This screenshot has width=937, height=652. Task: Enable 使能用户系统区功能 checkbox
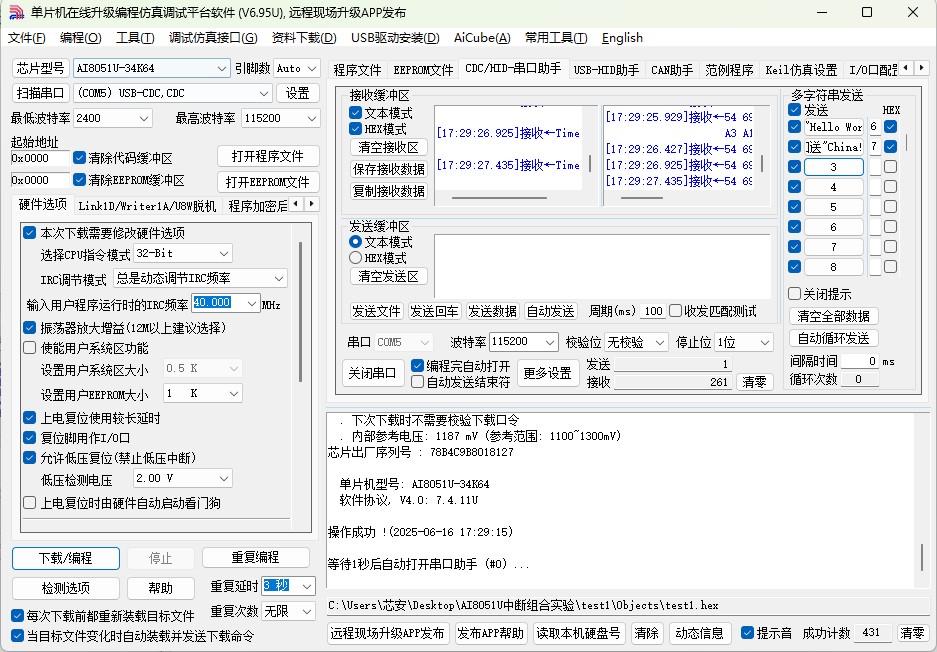(29, 348)
